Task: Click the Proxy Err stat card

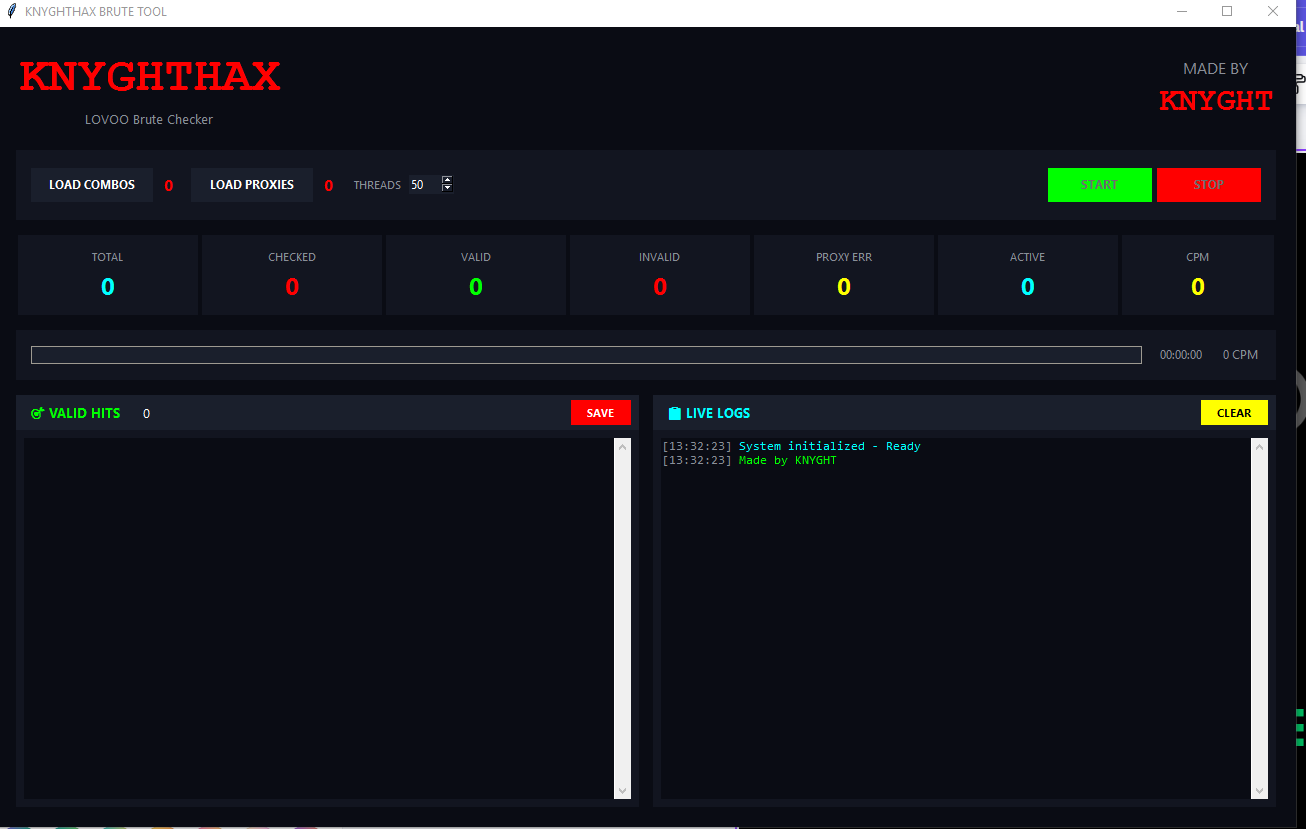Action: click(843, 275)
